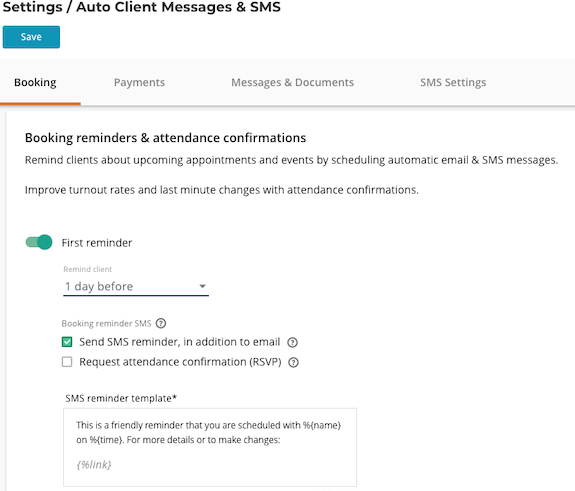
Task: Uncheck Send SMS reminder in addition to email
Action: pyautogui.click(x=67, y=342)
